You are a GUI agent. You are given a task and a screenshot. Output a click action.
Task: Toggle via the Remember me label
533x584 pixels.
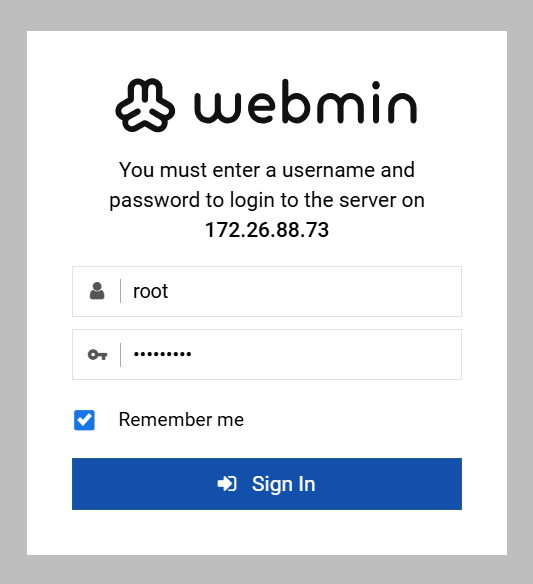[181, 420]
